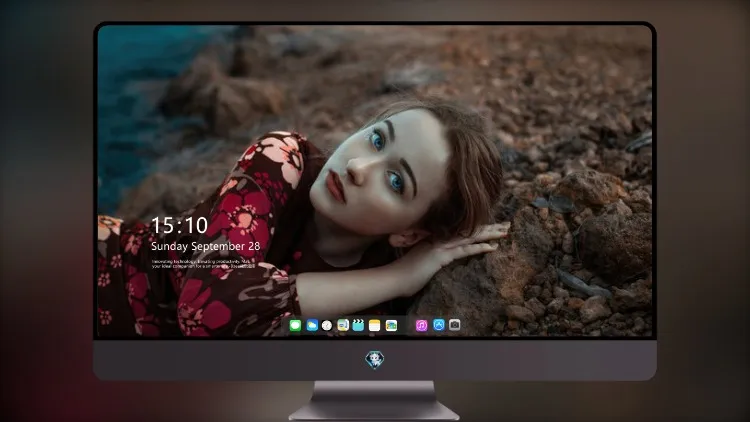Open the yellow-framed slideshow app icon in dock
The width and height of the screenshot is (750, 422).
(343, 326)
